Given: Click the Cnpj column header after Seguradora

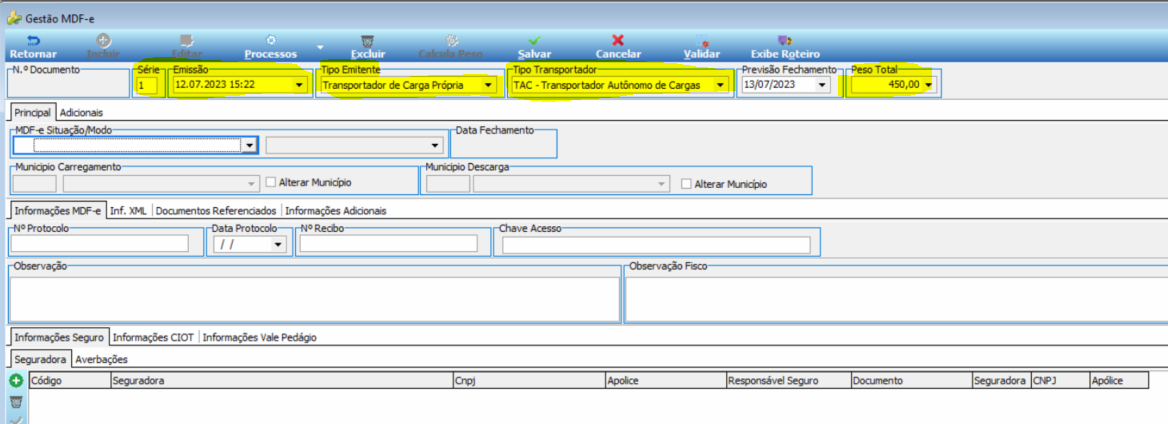Looking at the screenshot, I should point(530,381).
